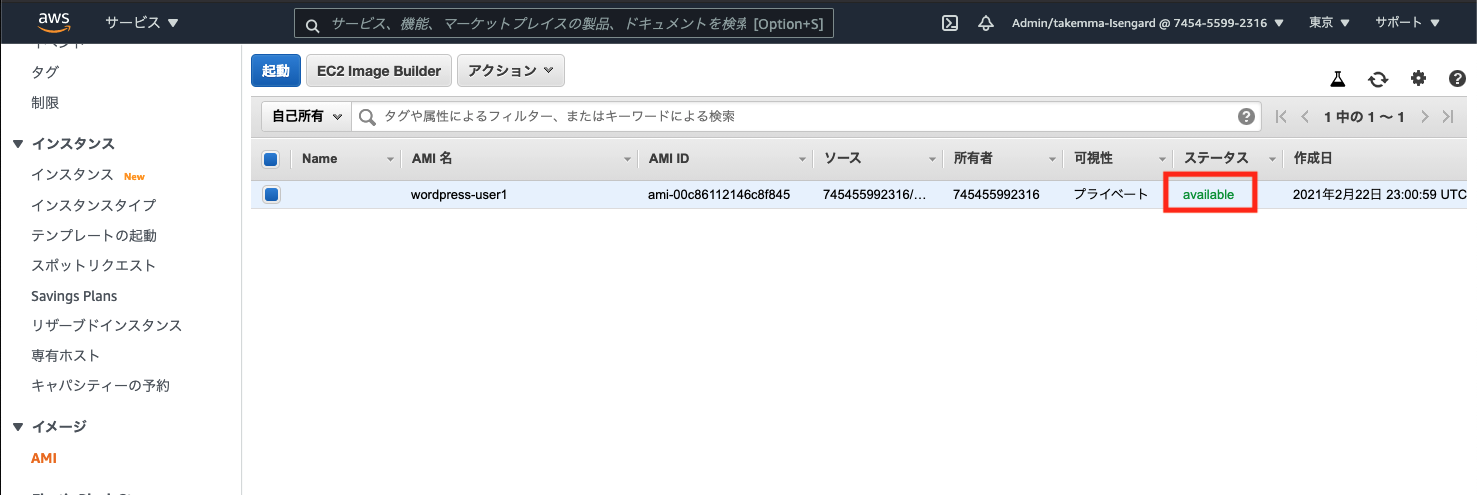Click the magnifier in the AMI filter box
The width and height of the screenshot is (1477, 495).
[367, 117]
